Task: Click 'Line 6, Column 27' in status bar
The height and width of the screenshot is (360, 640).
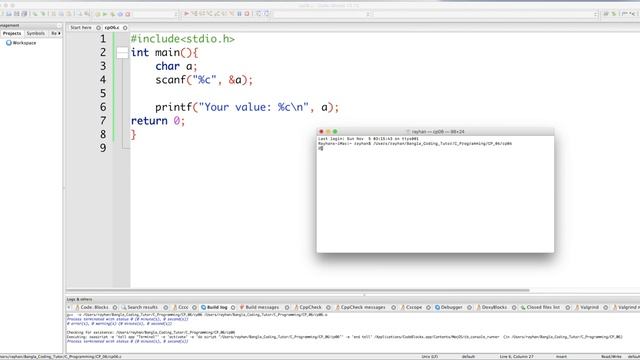Action: pos(516,357)
